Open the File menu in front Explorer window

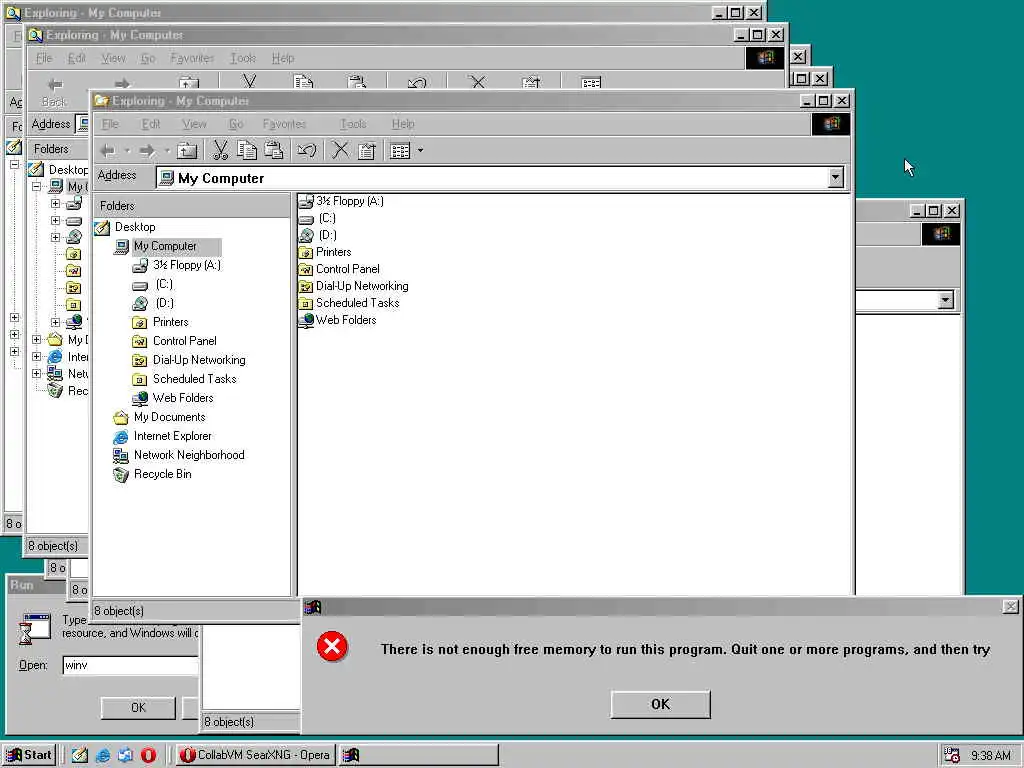click(x=110, y=124)
